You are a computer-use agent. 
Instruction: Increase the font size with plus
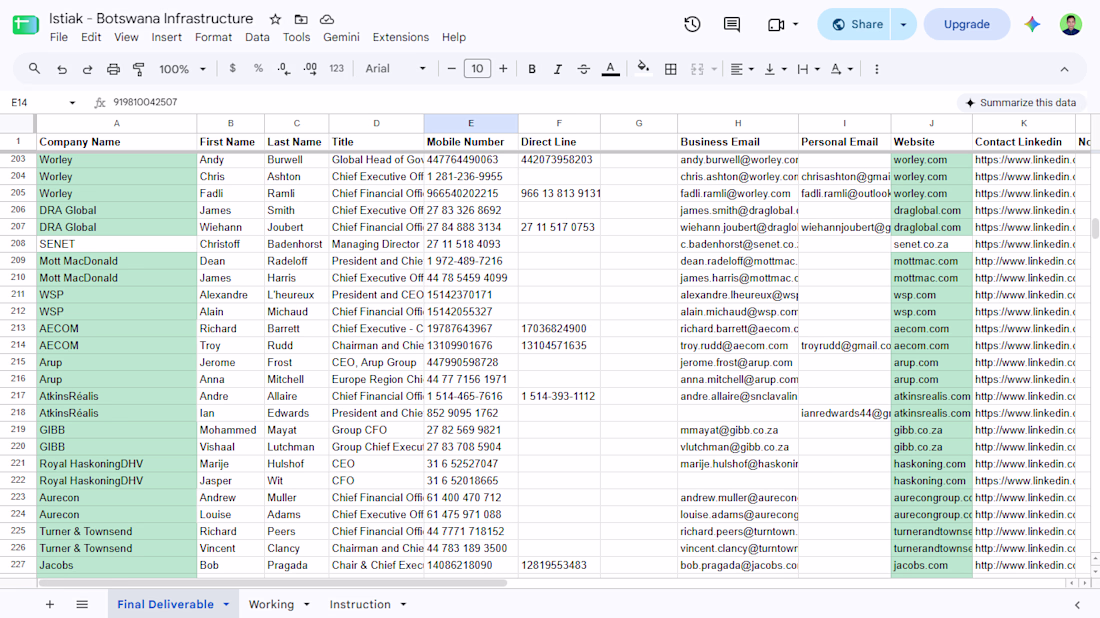click(503, 69)
